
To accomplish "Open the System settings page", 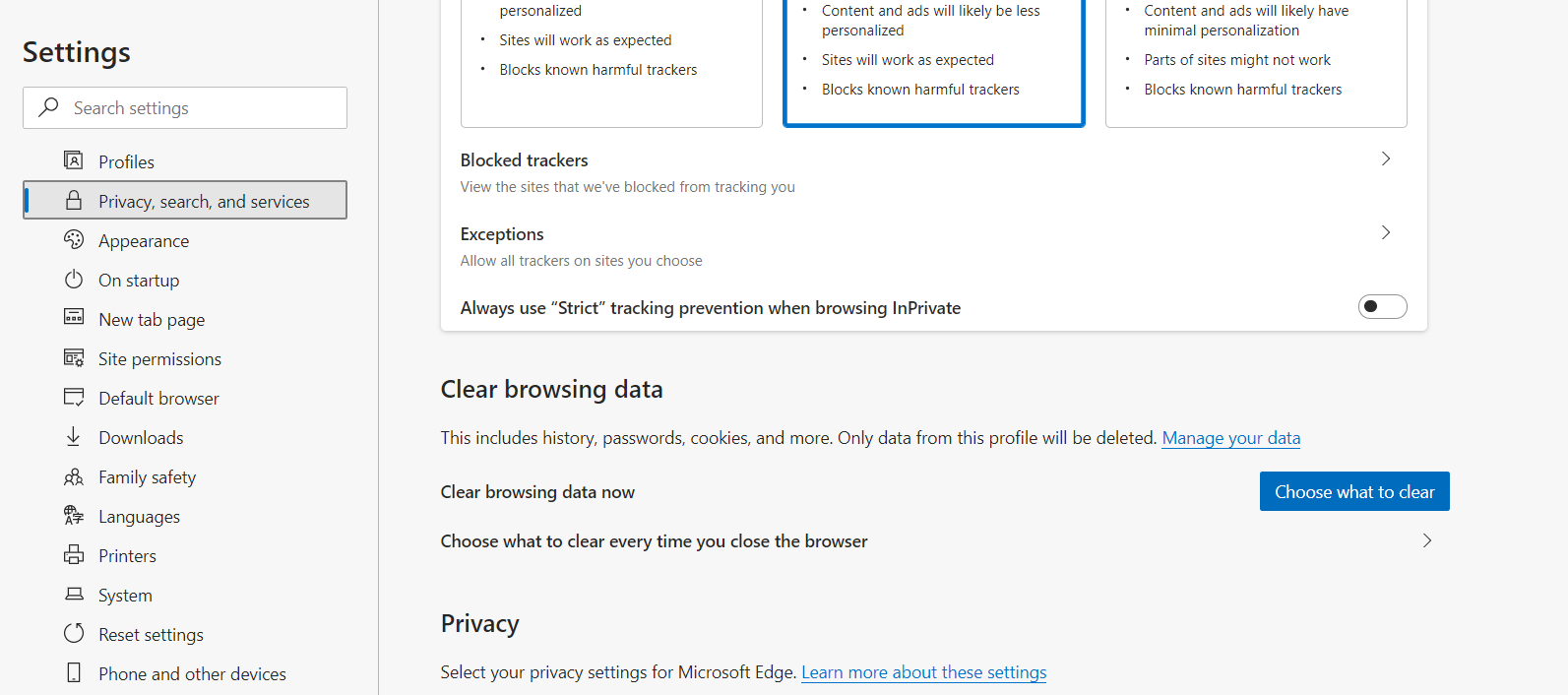I will (x=125, y=596).
